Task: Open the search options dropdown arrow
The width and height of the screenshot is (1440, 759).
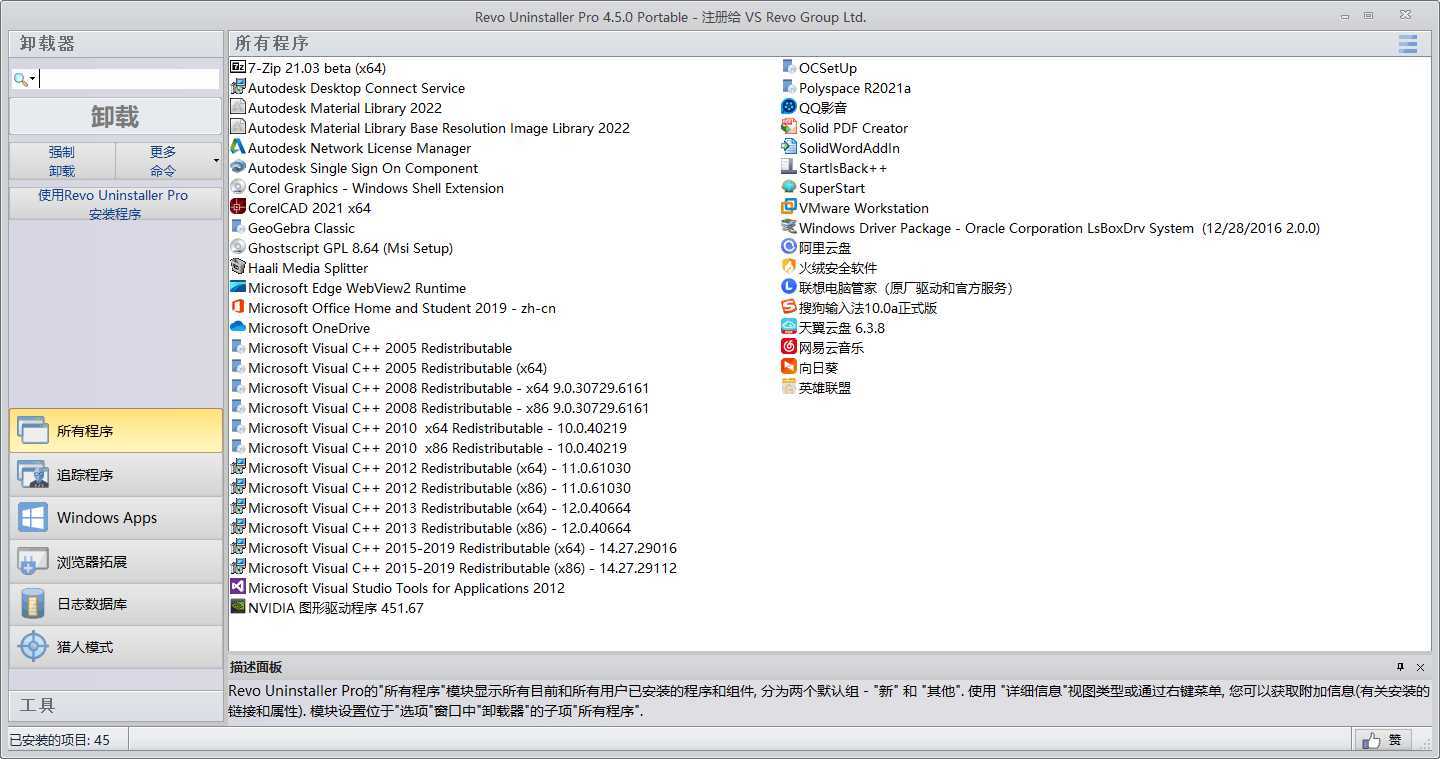Action: pyautogui.click(x=33, y=79)
